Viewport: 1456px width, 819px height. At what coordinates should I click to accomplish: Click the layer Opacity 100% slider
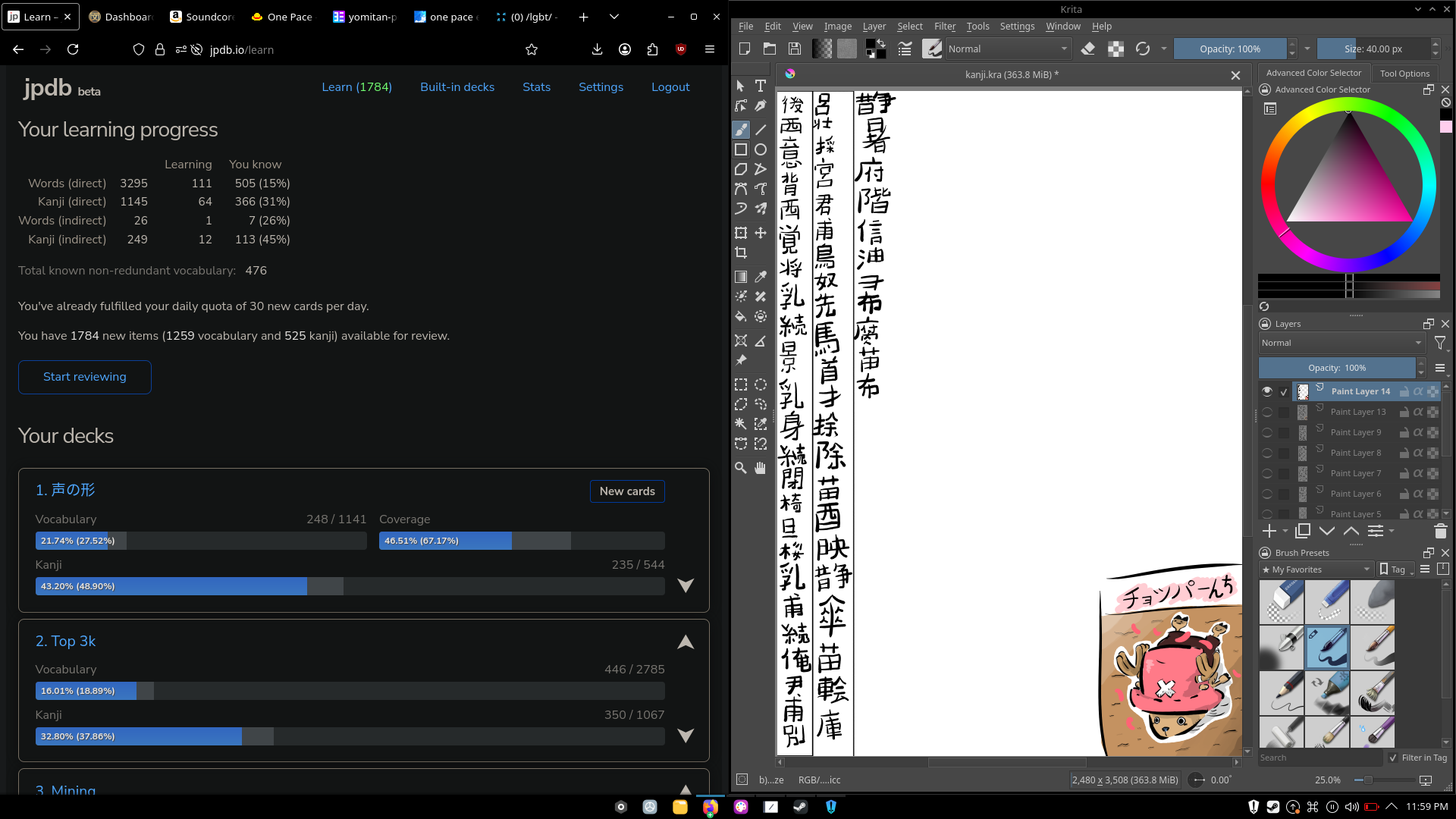point(1336,368)
